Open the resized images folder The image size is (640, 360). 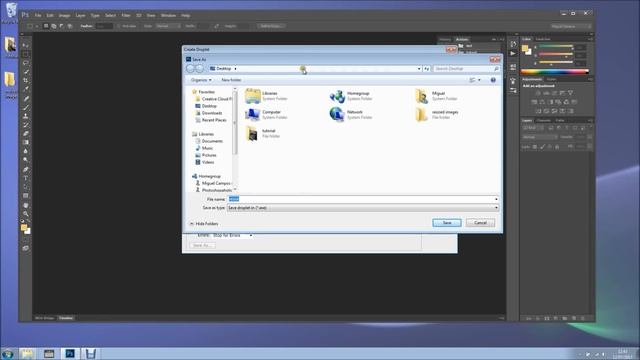click(x=437, y=115)
